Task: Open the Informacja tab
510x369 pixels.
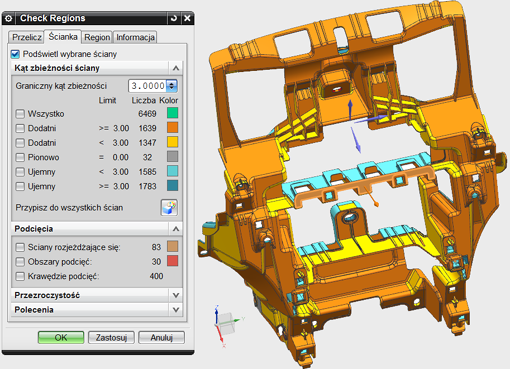Action: pos(135,37)
